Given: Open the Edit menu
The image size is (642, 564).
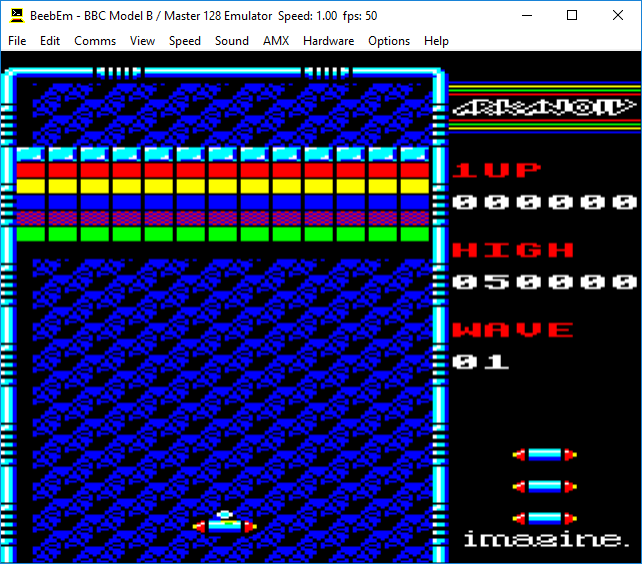Looking at the screenshot, I should (50, 41).
